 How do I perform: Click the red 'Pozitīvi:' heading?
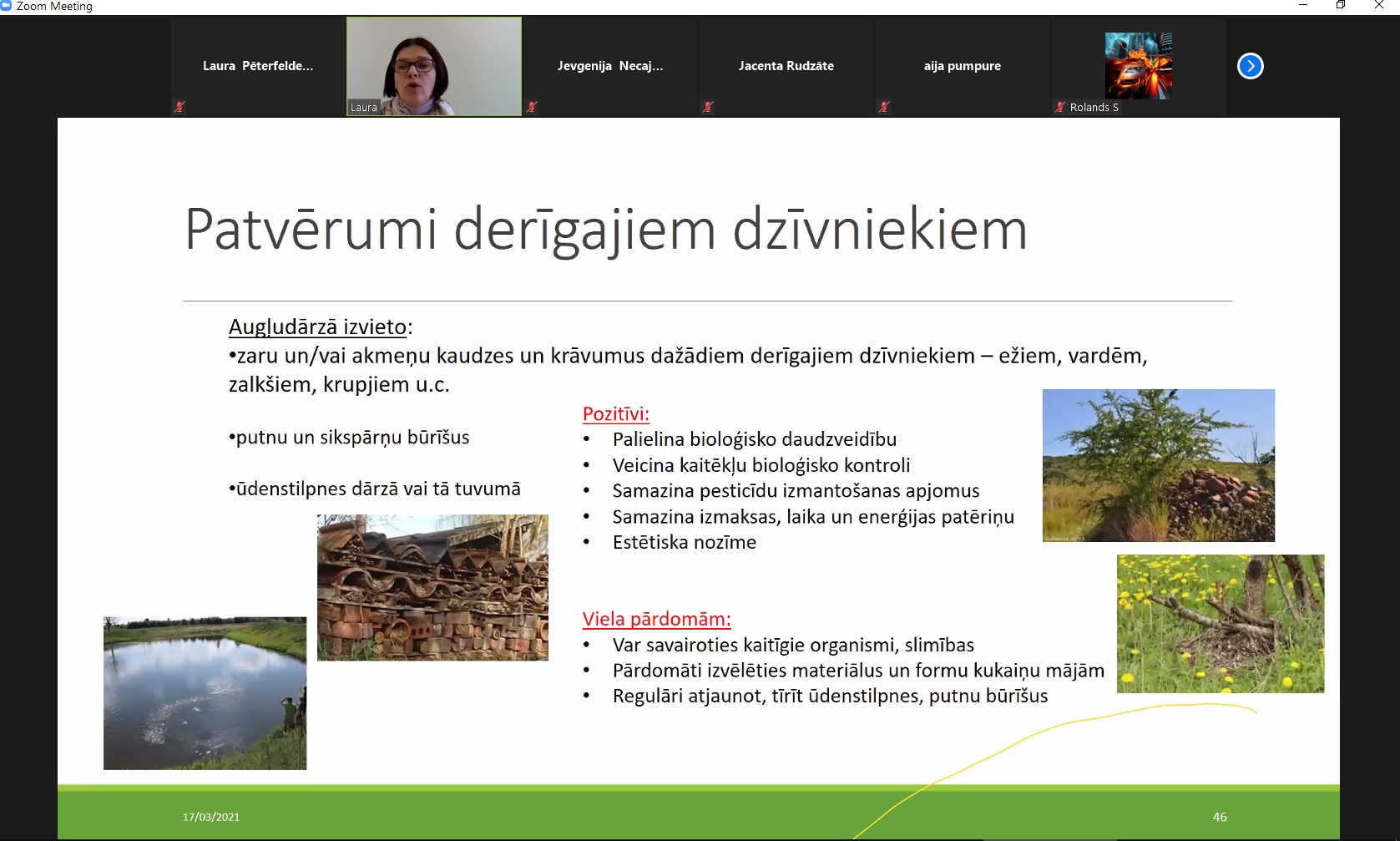(x=616, y=413)
